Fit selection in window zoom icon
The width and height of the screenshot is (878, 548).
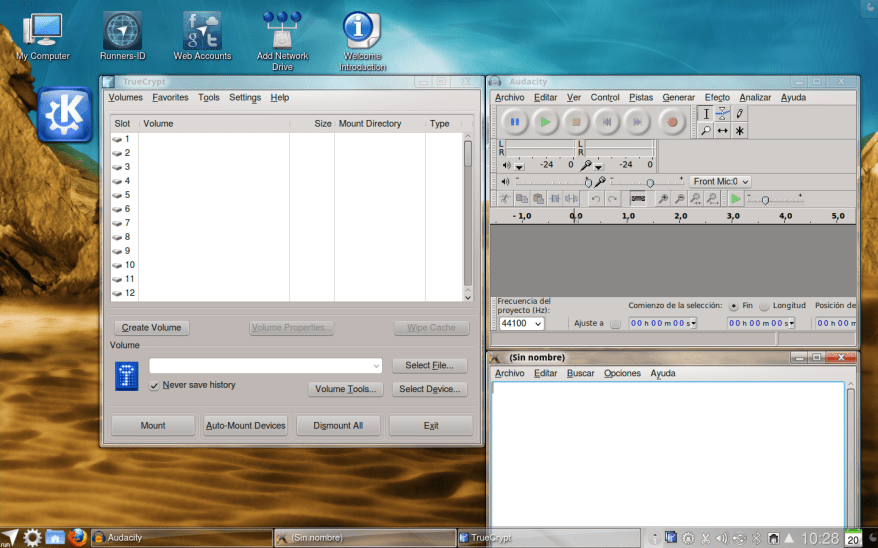695,199
